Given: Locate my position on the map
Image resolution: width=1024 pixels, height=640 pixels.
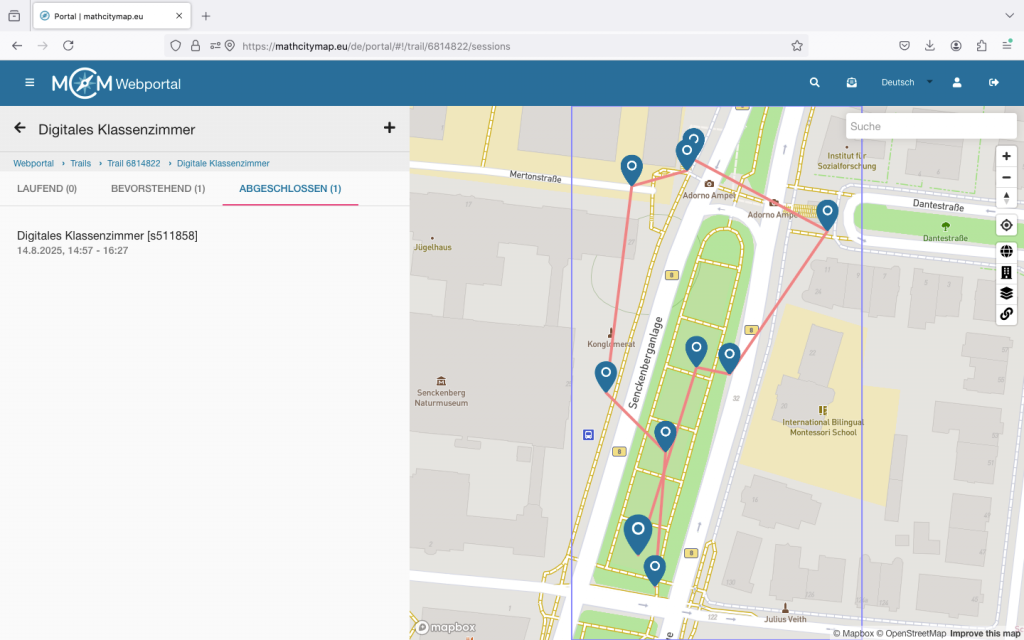Looking at the screenshot, I should click(x=1006, y=226).
